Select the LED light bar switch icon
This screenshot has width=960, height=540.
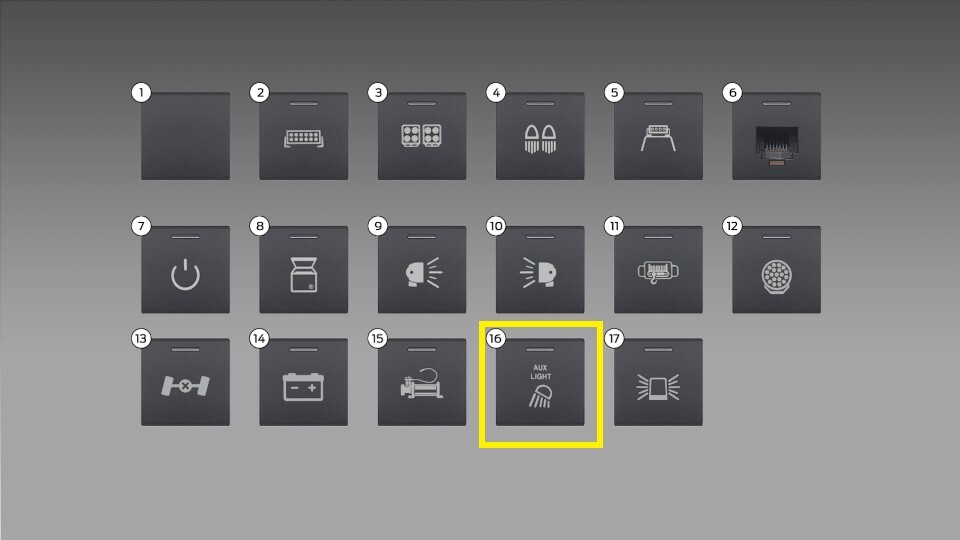(304, 136)
